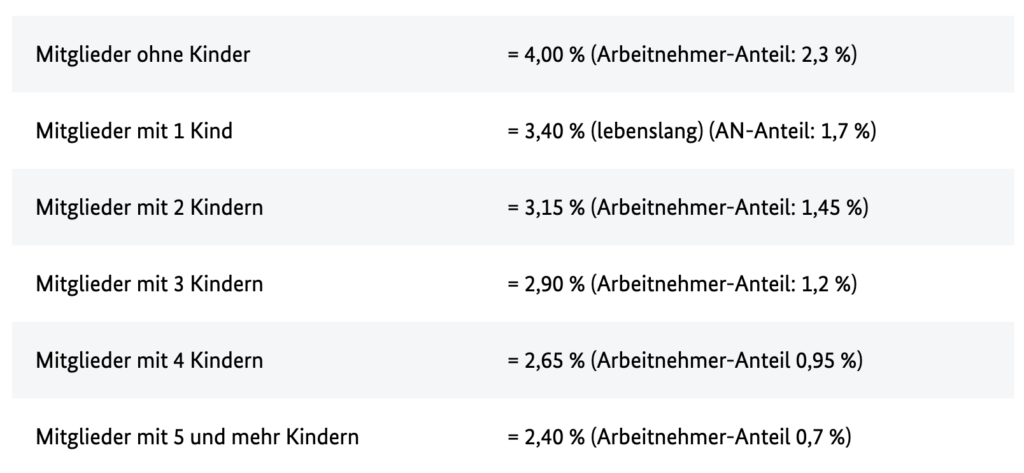Select the 'Mitglieder mit 3 Kindern' label

coord(150,284)
